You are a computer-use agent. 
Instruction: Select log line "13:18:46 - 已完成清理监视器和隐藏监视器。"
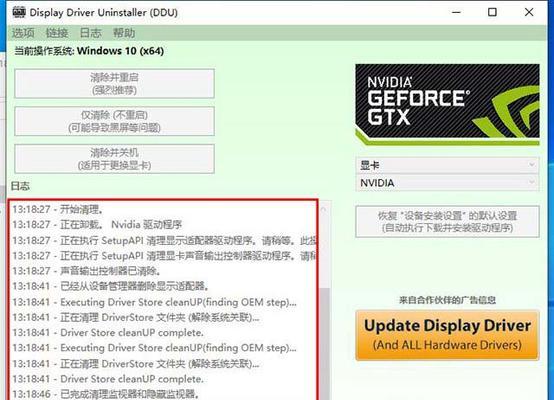click(x=106, y=394)
